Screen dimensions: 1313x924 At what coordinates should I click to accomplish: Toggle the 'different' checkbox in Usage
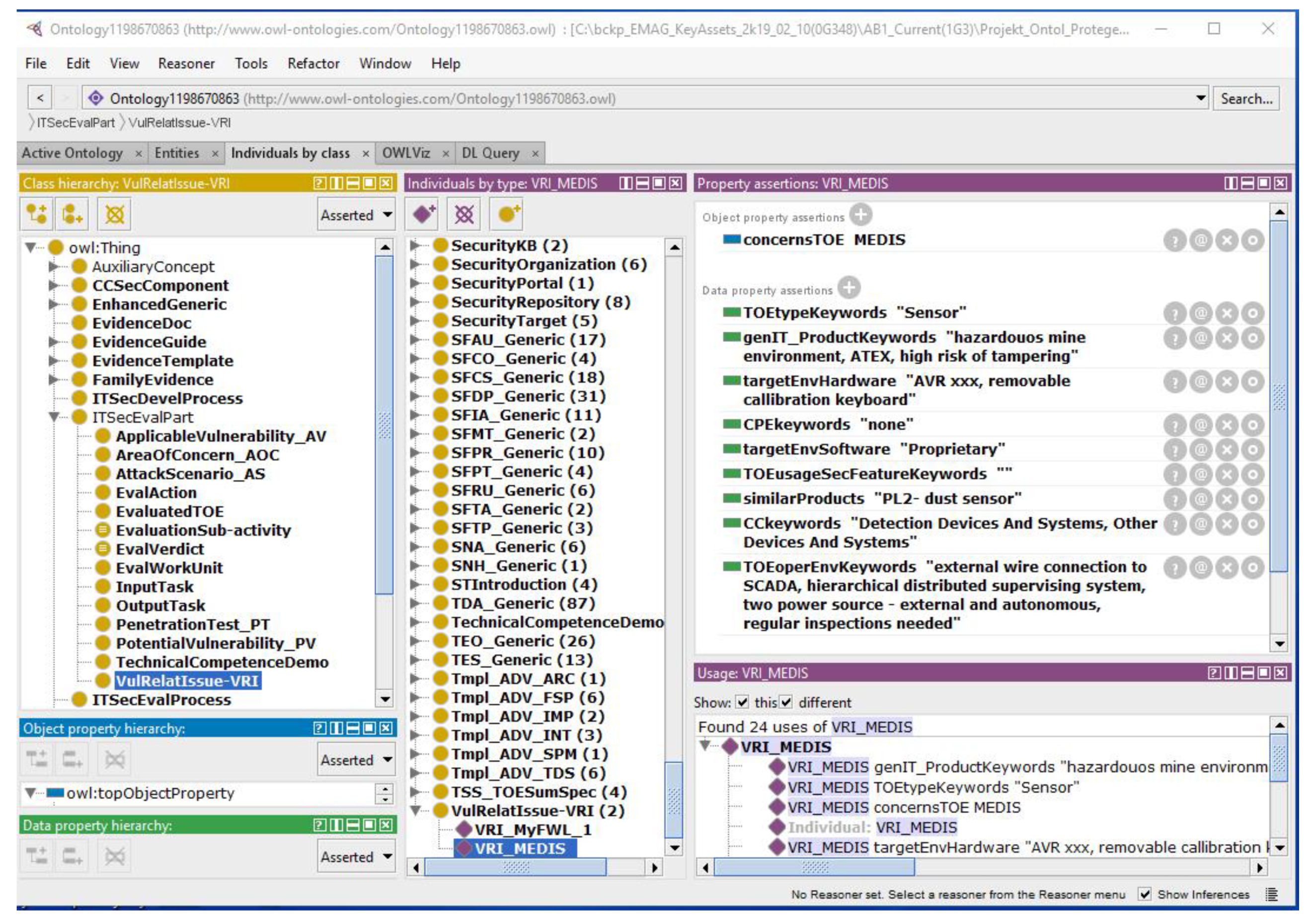786,701
